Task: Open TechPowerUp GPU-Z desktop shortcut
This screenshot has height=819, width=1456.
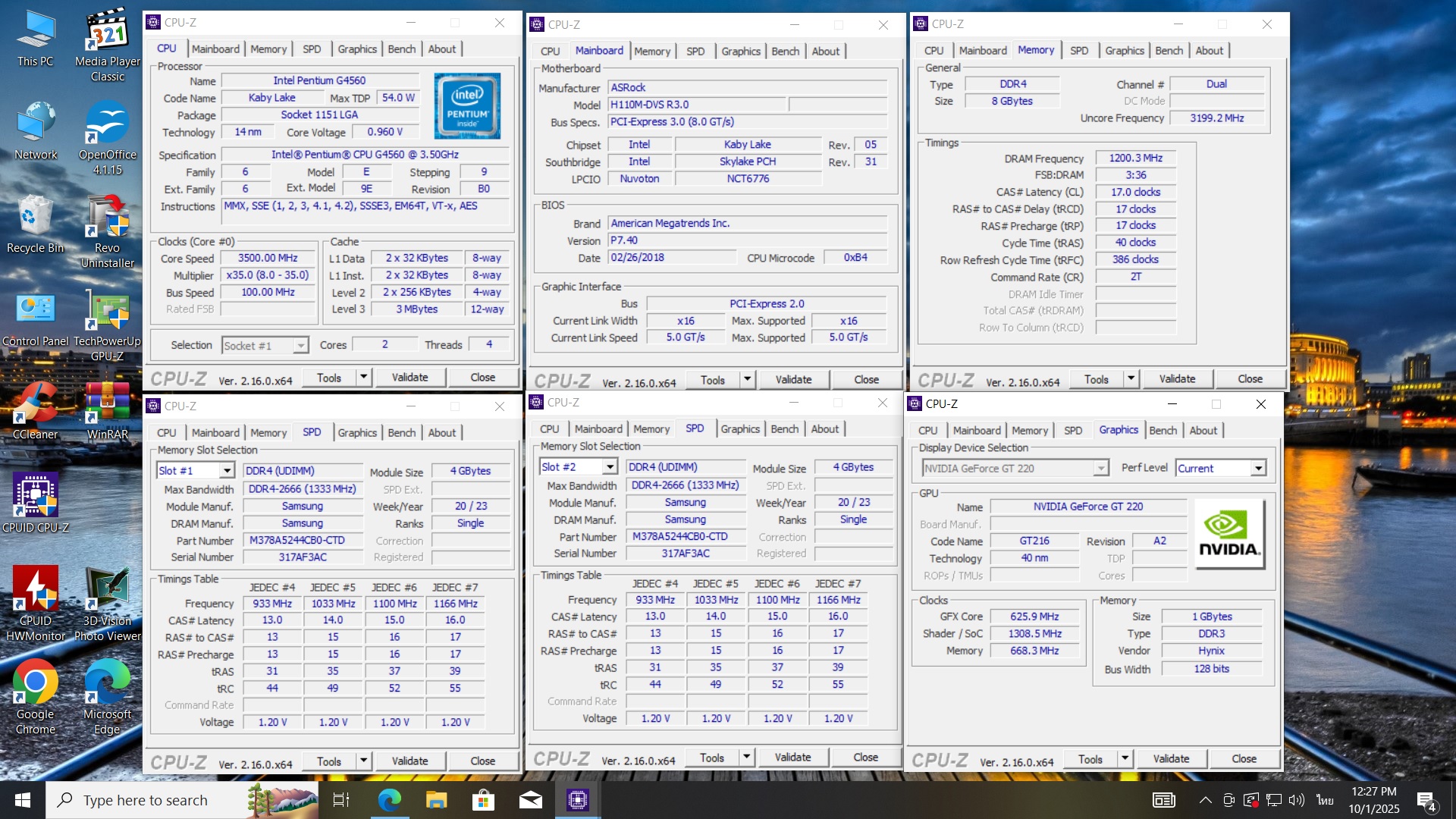Action: click(107, 311)
